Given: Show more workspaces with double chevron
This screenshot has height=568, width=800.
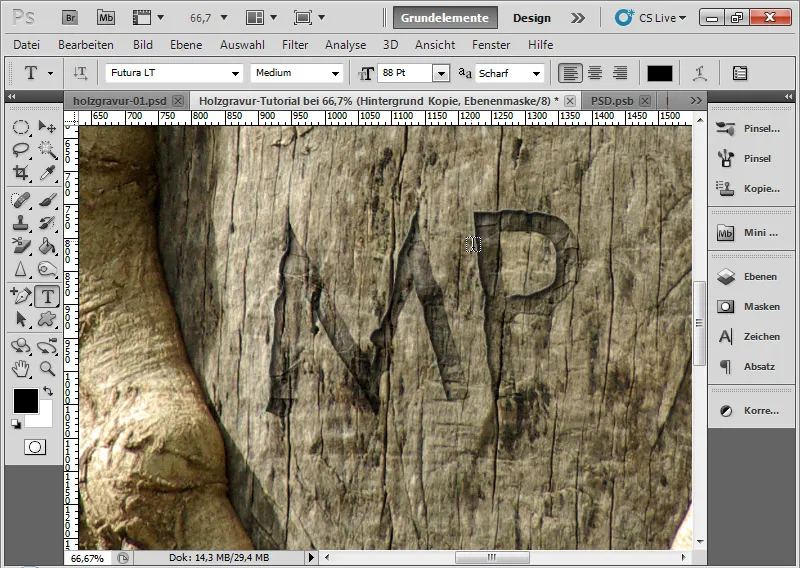Looking at the screenshot, I should pos(578,18).
